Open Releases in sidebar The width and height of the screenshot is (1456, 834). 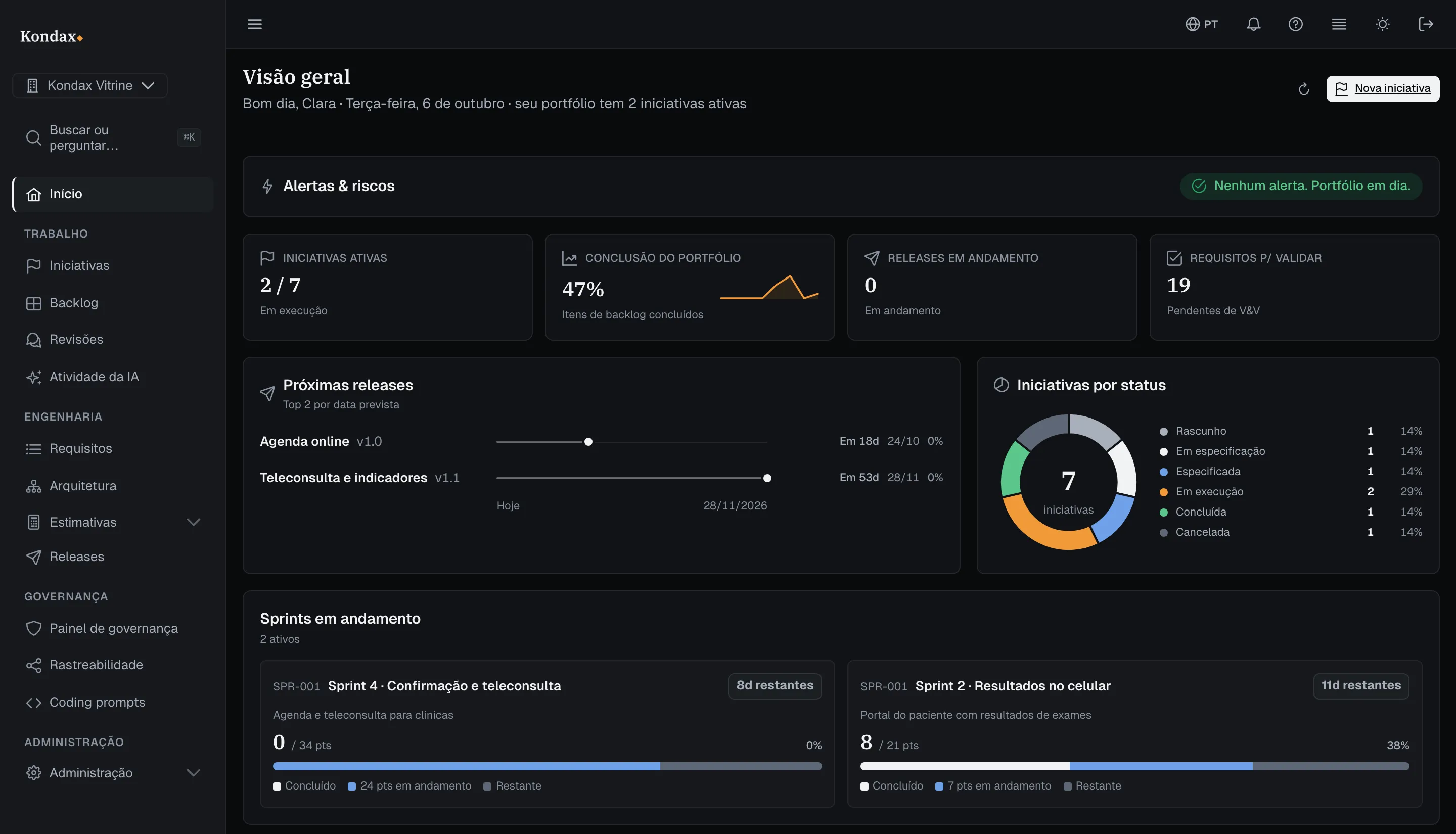pos(113,557)
